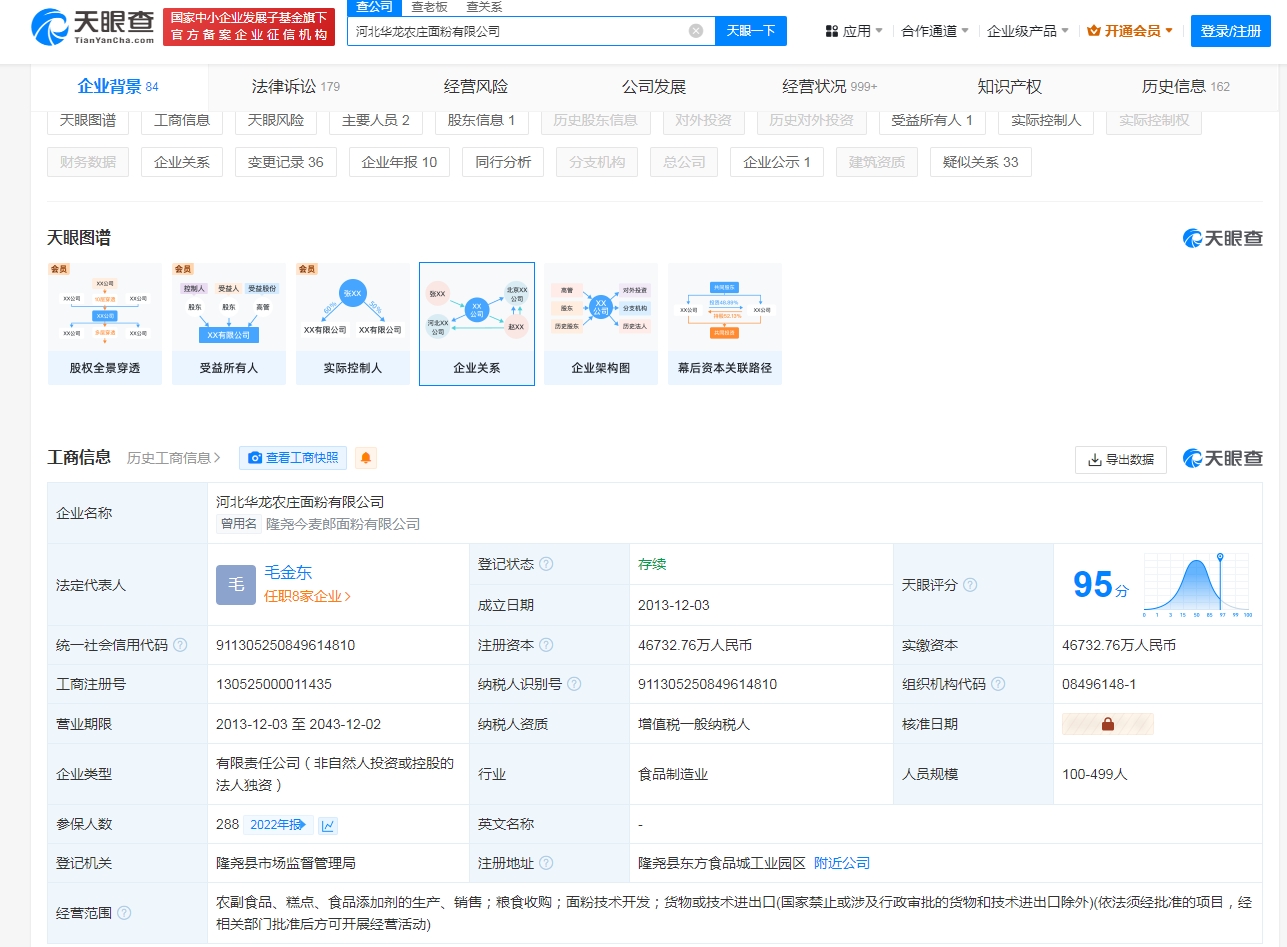Click the 官方备案企业征信机构 red banner
The height and width of the screenshot is (947, 1287).
click(249, 27)
